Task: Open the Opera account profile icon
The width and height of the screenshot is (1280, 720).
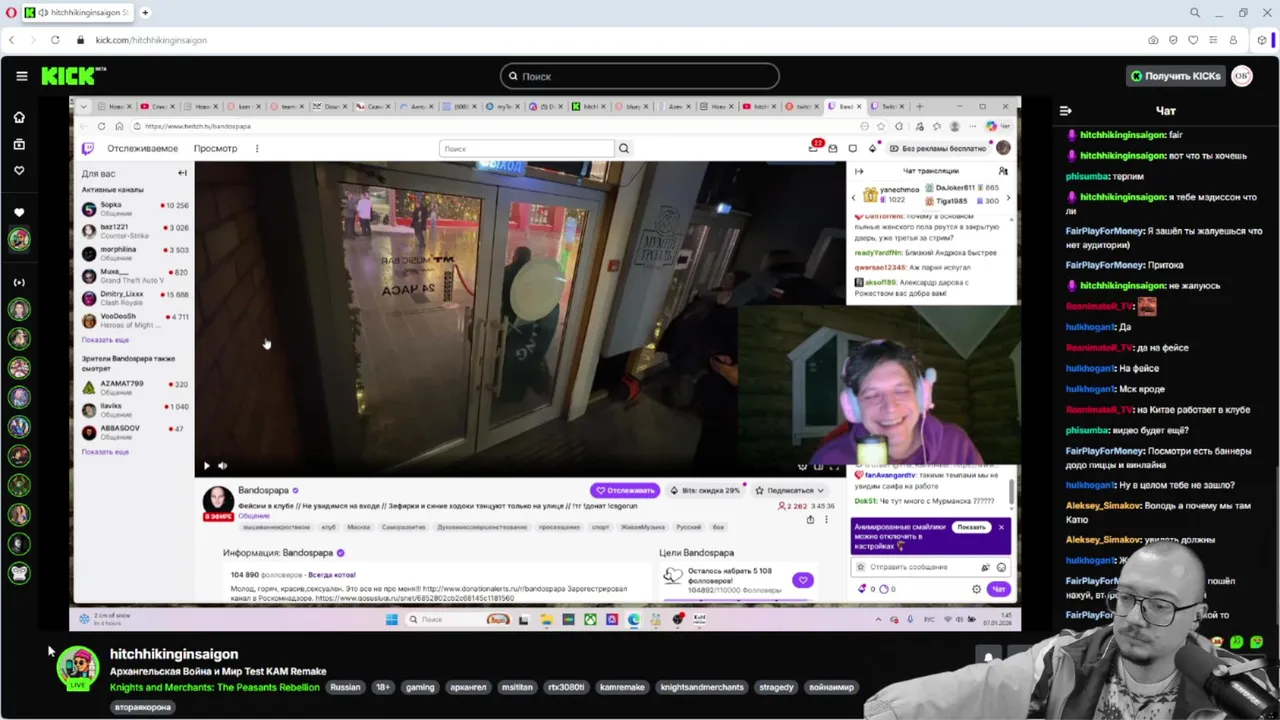Action: 1233,40
